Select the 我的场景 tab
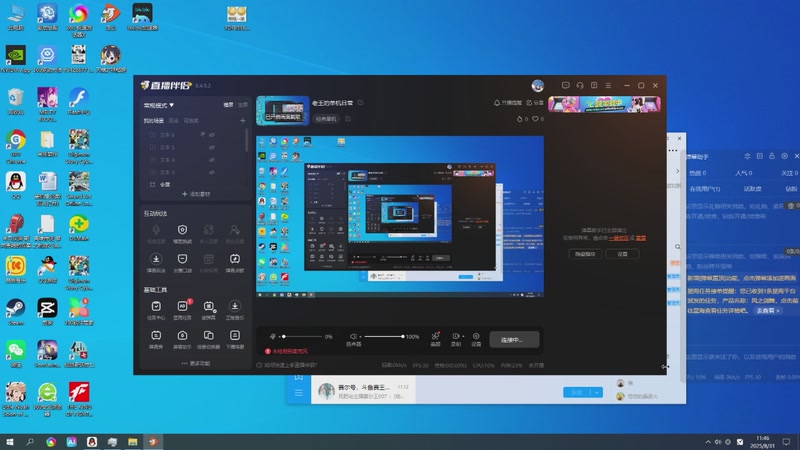This screenshot has width=800, height=450. click(153, 121)
